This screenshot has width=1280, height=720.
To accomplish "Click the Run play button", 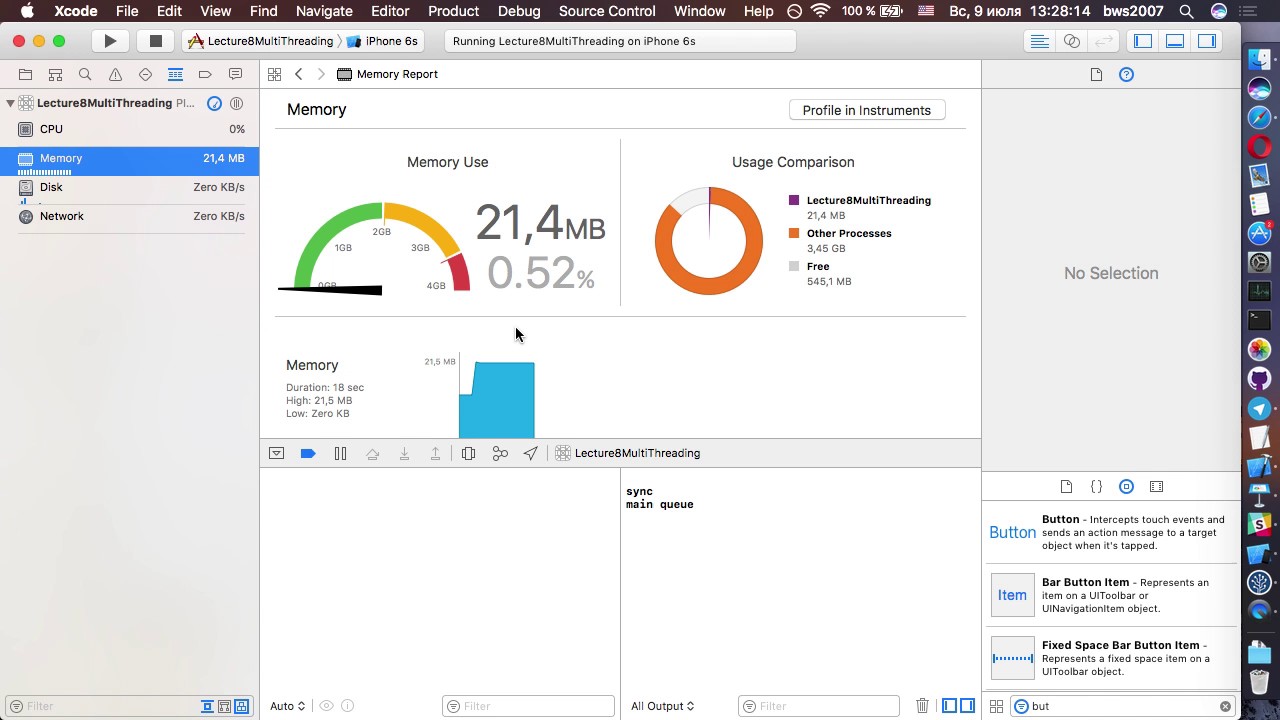I will click(110, 41).
